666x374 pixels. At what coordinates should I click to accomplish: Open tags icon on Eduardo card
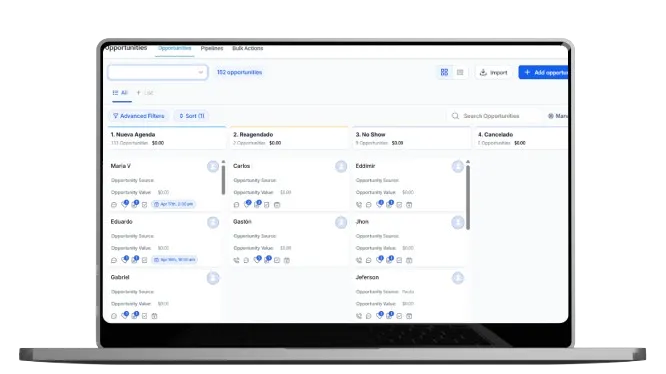click(124, 260)
